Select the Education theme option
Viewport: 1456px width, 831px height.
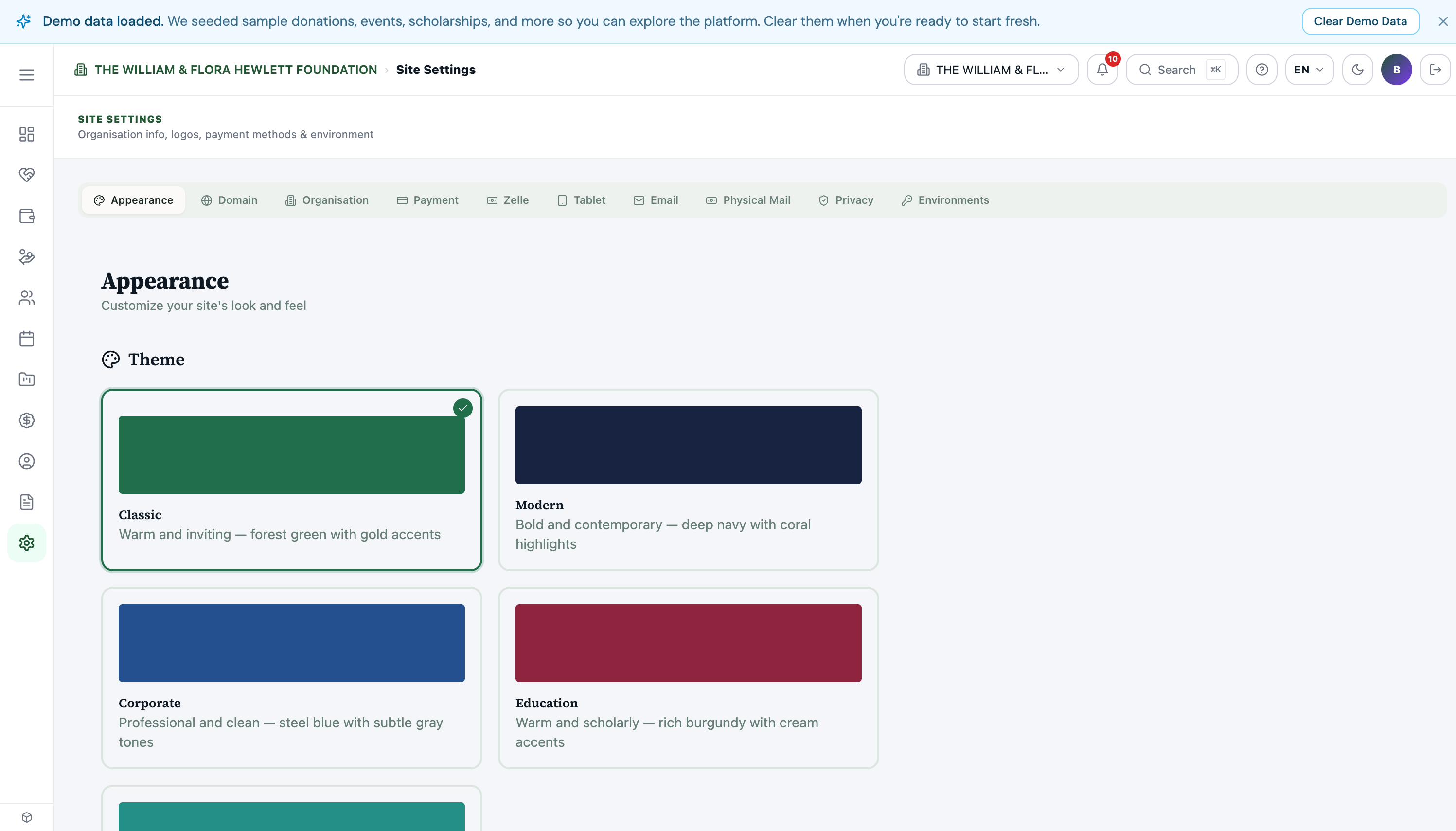pos(688,678)
